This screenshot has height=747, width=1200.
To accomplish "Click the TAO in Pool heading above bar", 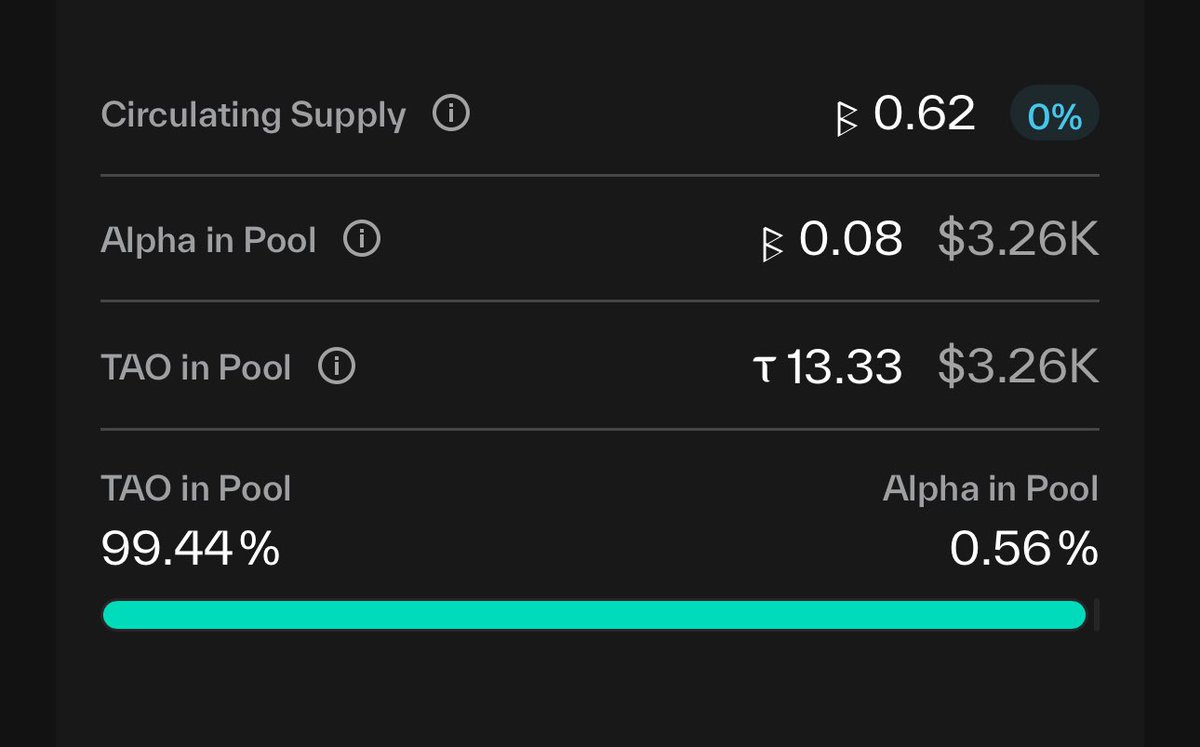I will tap(196, 488).
